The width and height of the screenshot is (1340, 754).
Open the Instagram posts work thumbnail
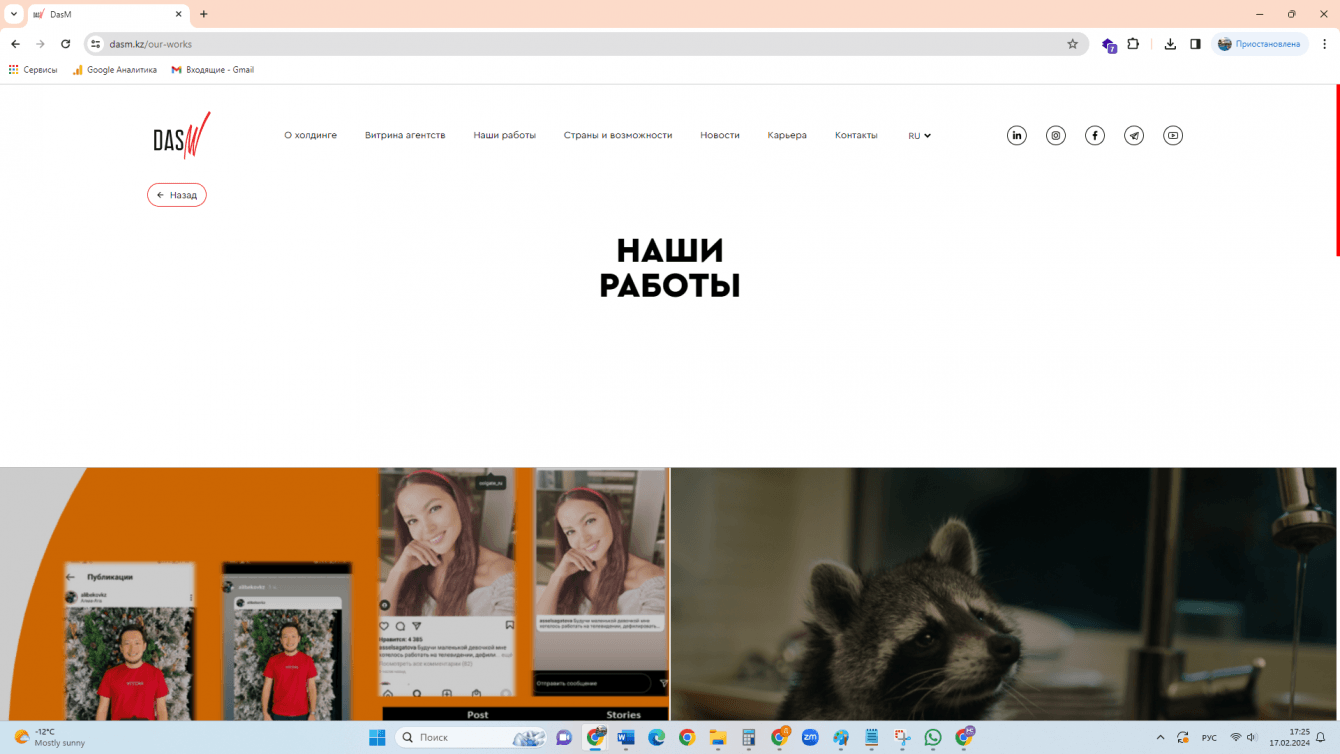pyautogui.click(x=335, y=594)
